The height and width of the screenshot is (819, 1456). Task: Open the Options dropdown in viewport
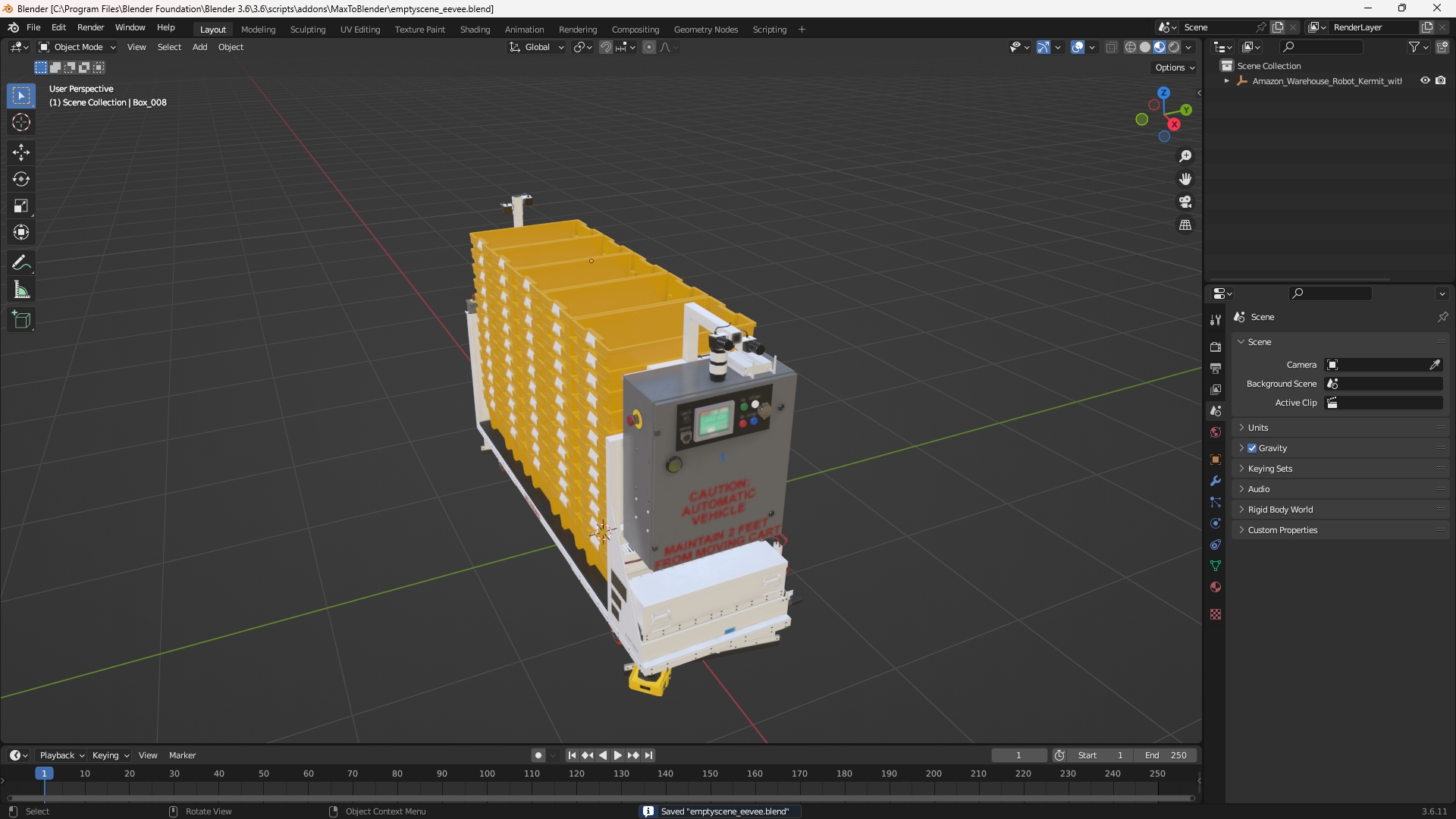(x=1175, y=67)
